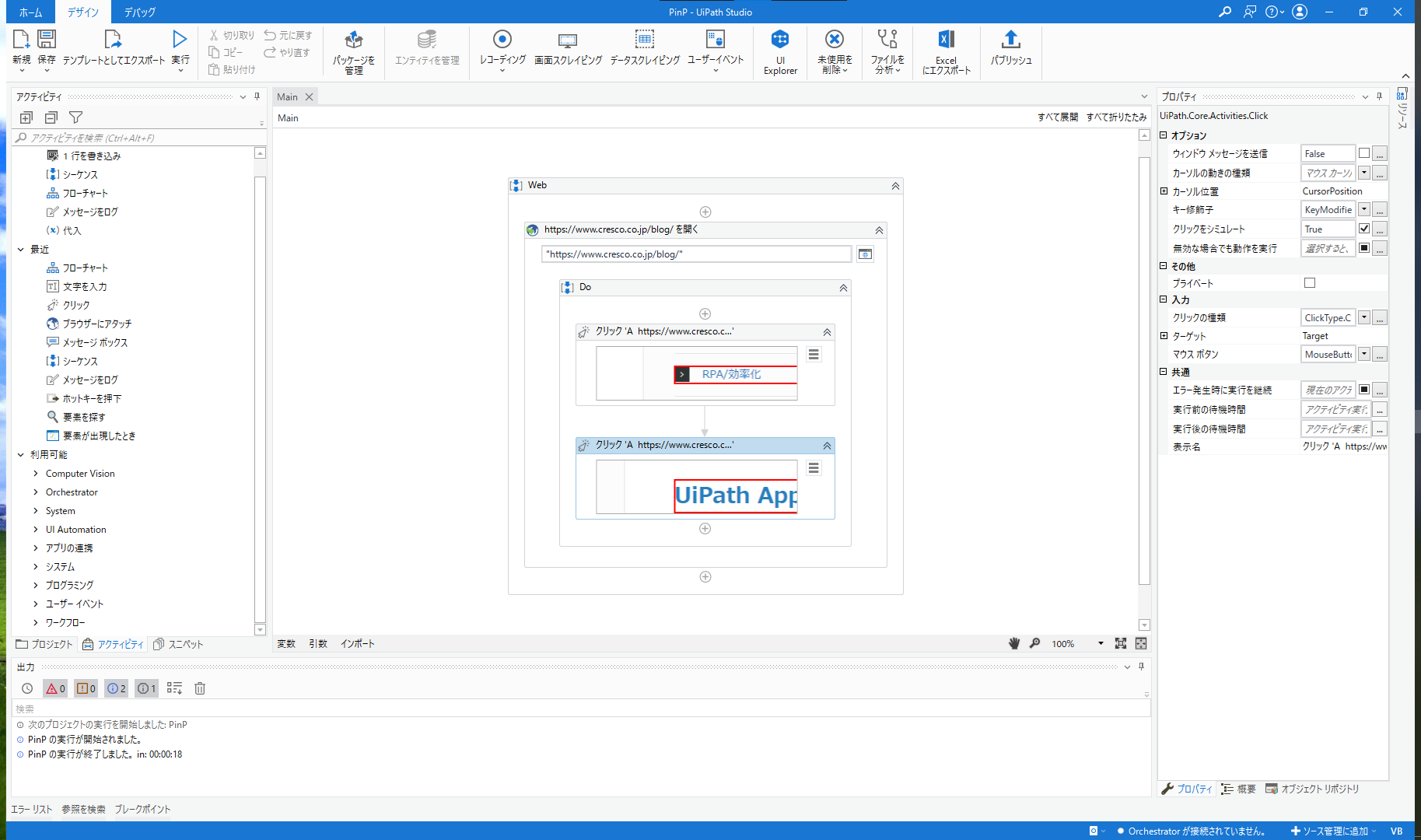
Task: Run the workflow with 実行 button
Action: pos(180,39)
